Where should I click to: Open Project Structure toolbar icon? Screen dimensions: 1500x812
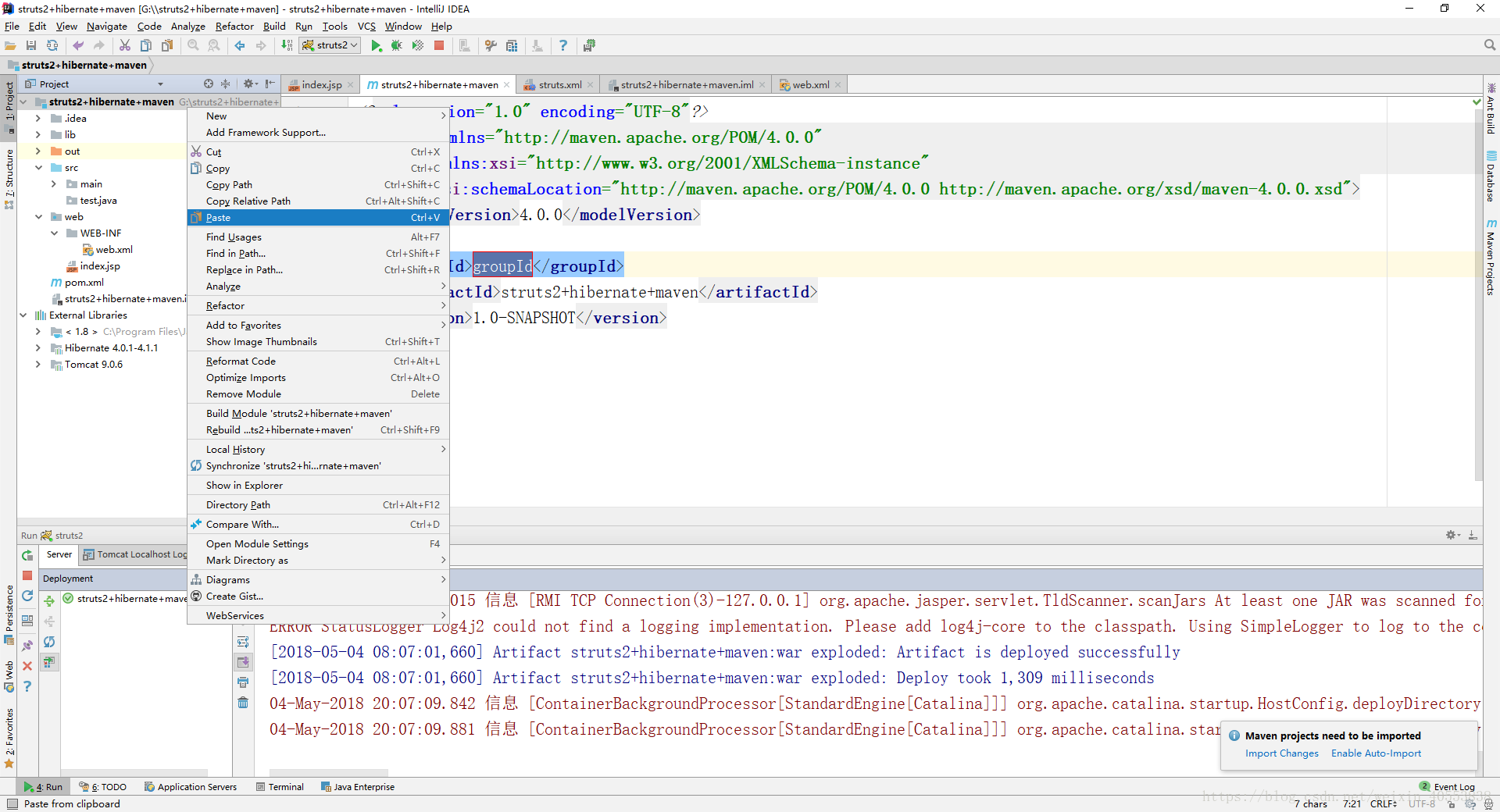[512, 45]
